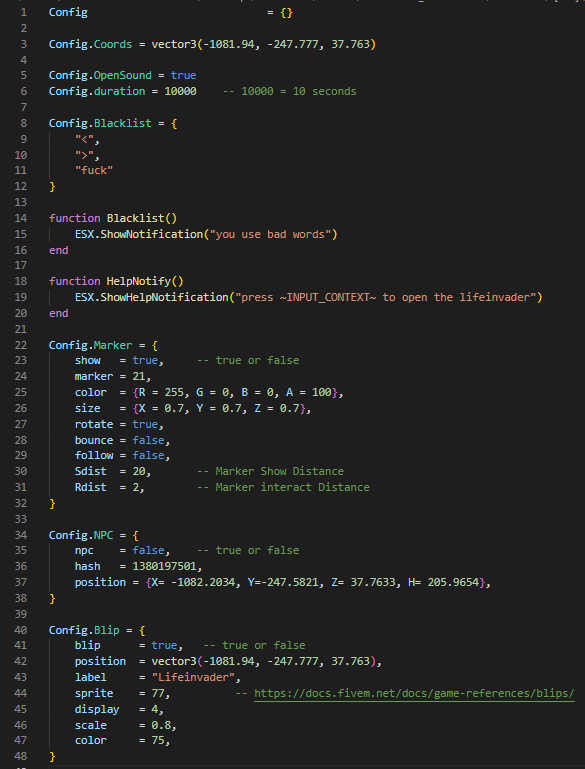Click line number 22 in the gutter

pos(21,345)
